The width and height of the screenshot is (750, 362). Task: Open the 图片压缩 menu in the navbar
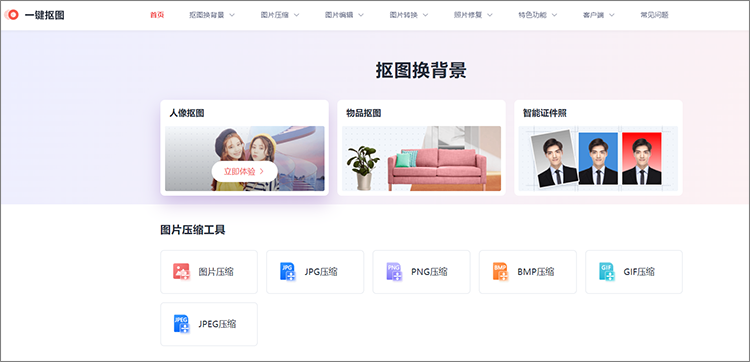pyautogui.click(x=275, y=15)
